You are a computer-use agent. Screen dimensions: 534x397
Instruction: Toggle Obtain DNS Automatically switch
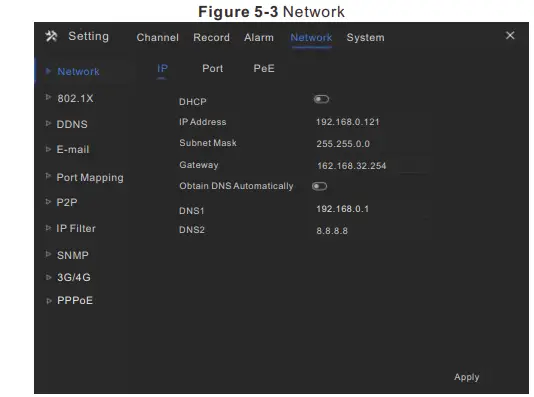[x=319, y=186]
